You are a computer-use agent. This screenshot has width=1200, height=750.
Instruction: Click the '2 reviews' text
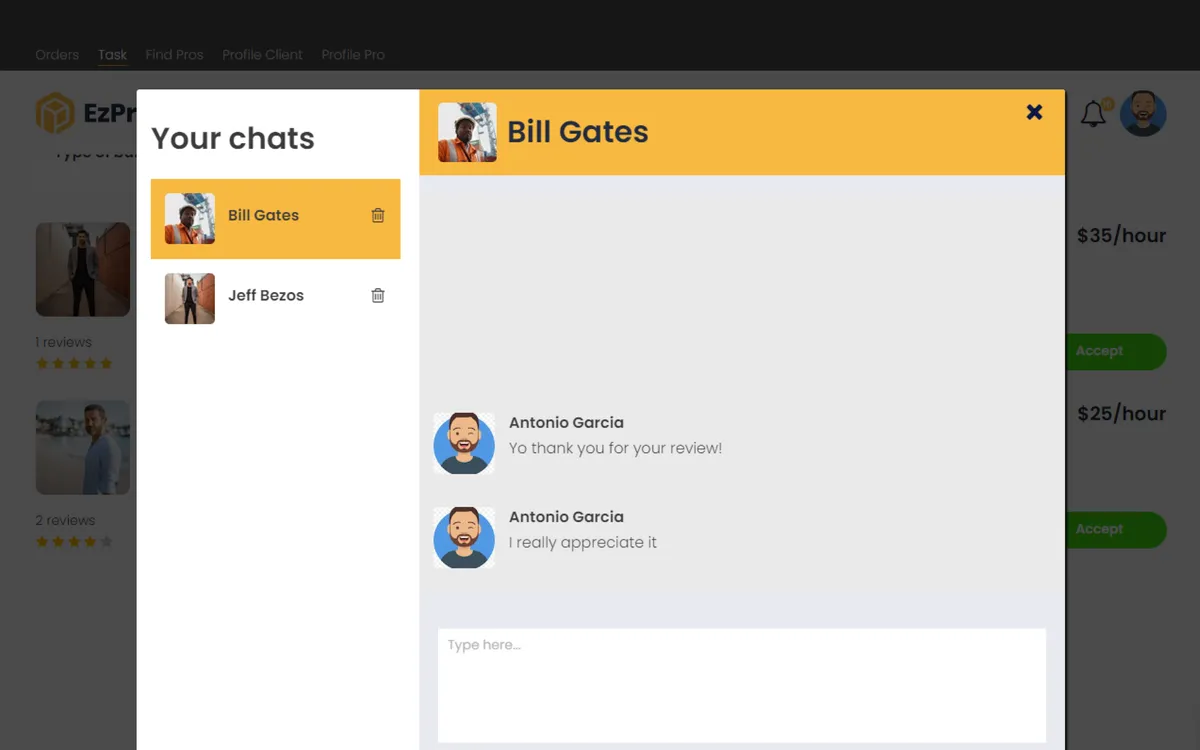coord(66,520)
